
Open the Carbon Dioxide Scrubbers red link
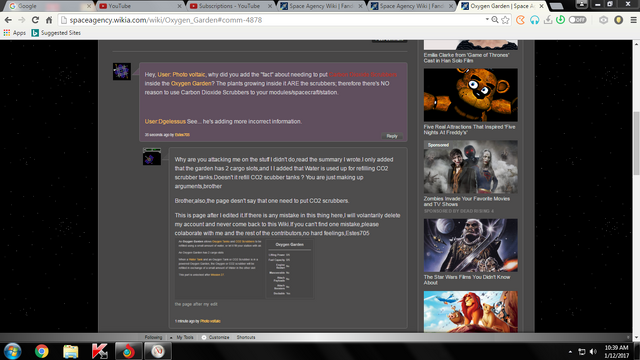pyautogui.click(x=363, y=75)
